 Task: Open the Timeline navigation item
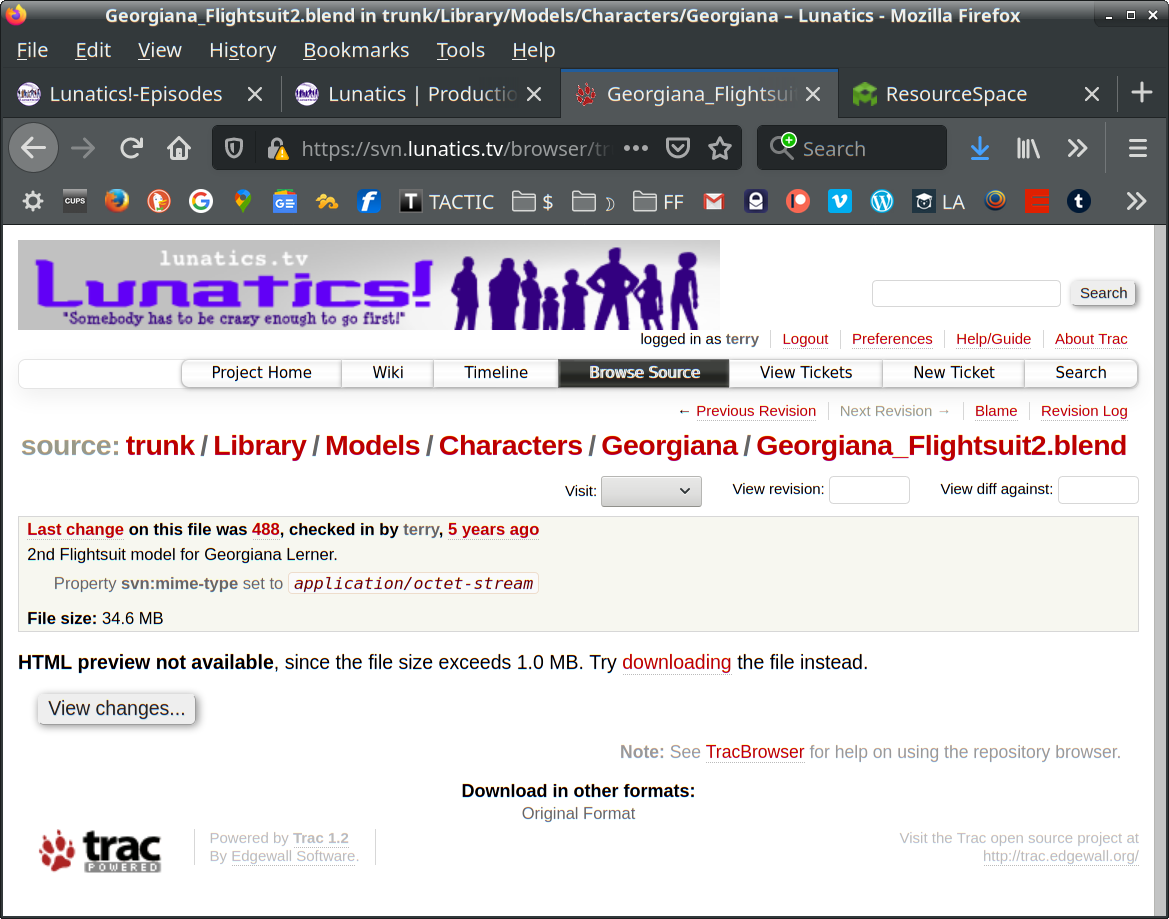(x=496, y=373)
